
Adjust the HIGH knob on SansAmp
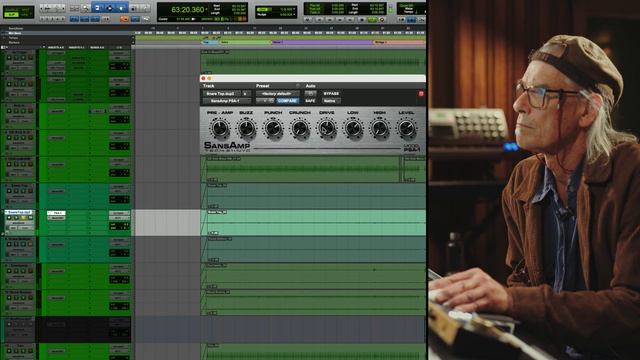click(x=380, y=129)
